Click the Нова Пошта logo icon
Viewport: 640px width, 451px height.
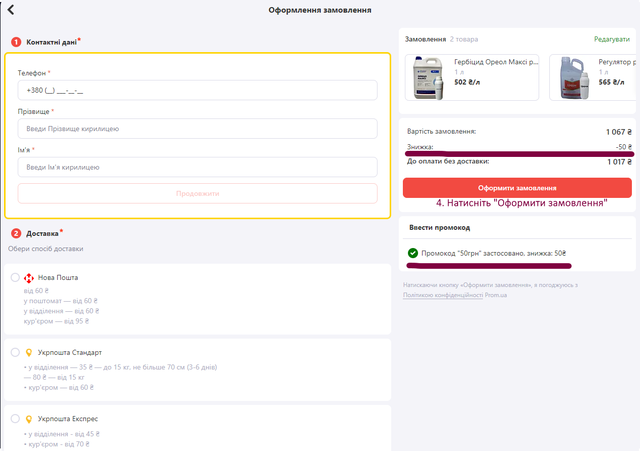point(29,277)
